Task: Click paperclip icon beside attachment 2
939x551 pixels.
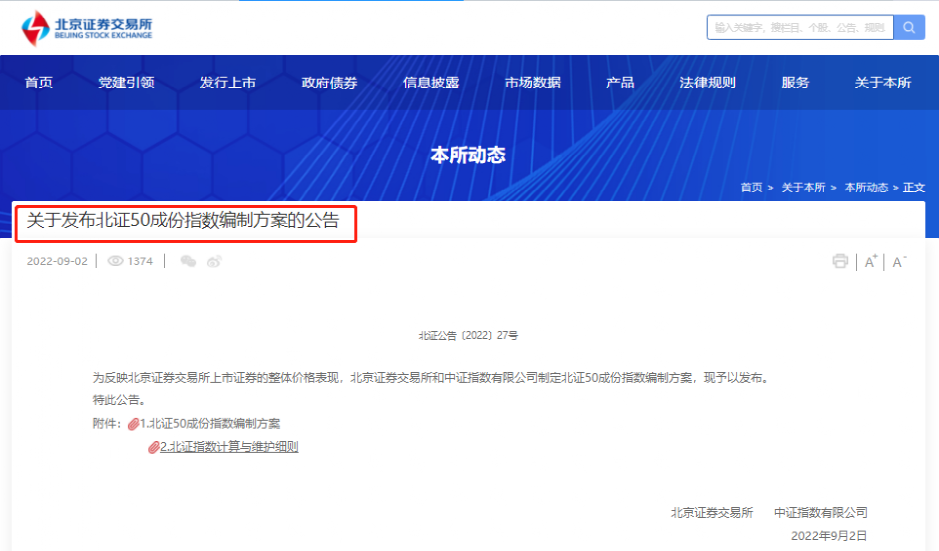Action: (153, 447)
